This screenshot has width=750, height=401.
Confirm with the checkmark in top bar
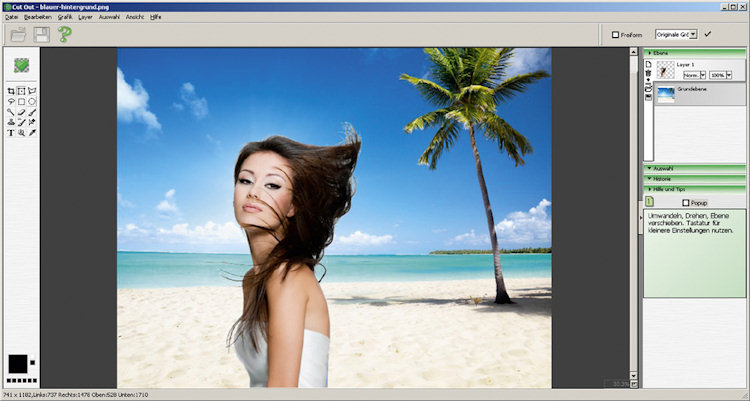click(708, 34)
